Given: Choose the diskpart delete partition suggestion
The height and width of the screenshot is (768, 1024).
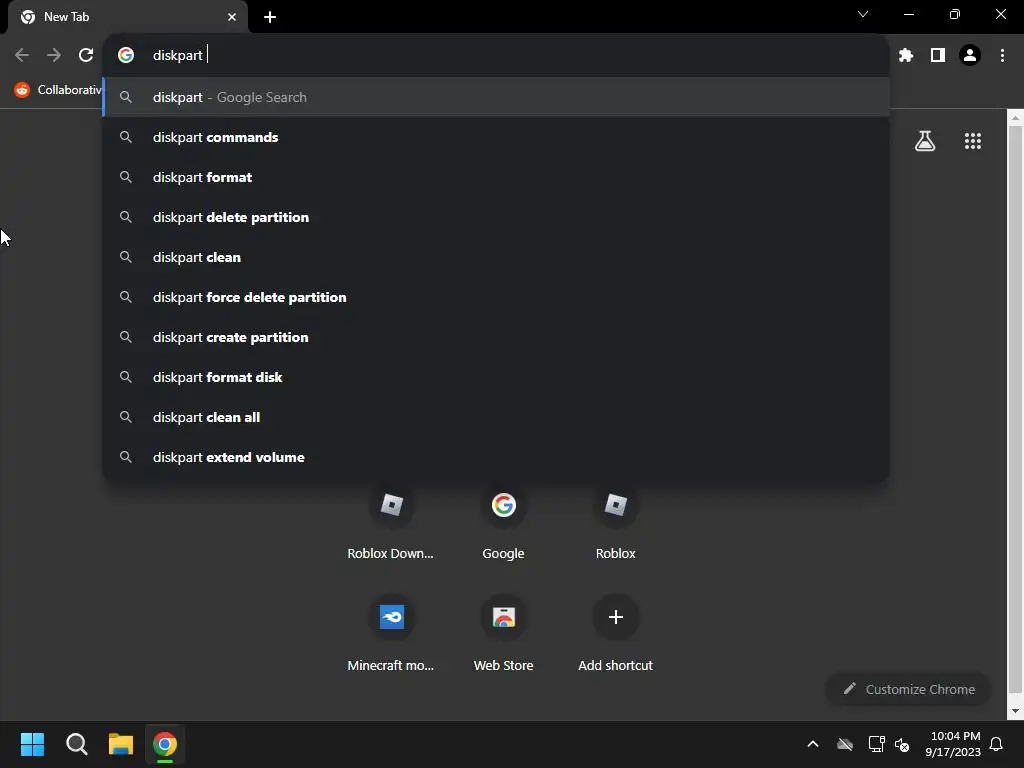Looking at the screenshot, I should pyautogui.click(x=496, y=217).
